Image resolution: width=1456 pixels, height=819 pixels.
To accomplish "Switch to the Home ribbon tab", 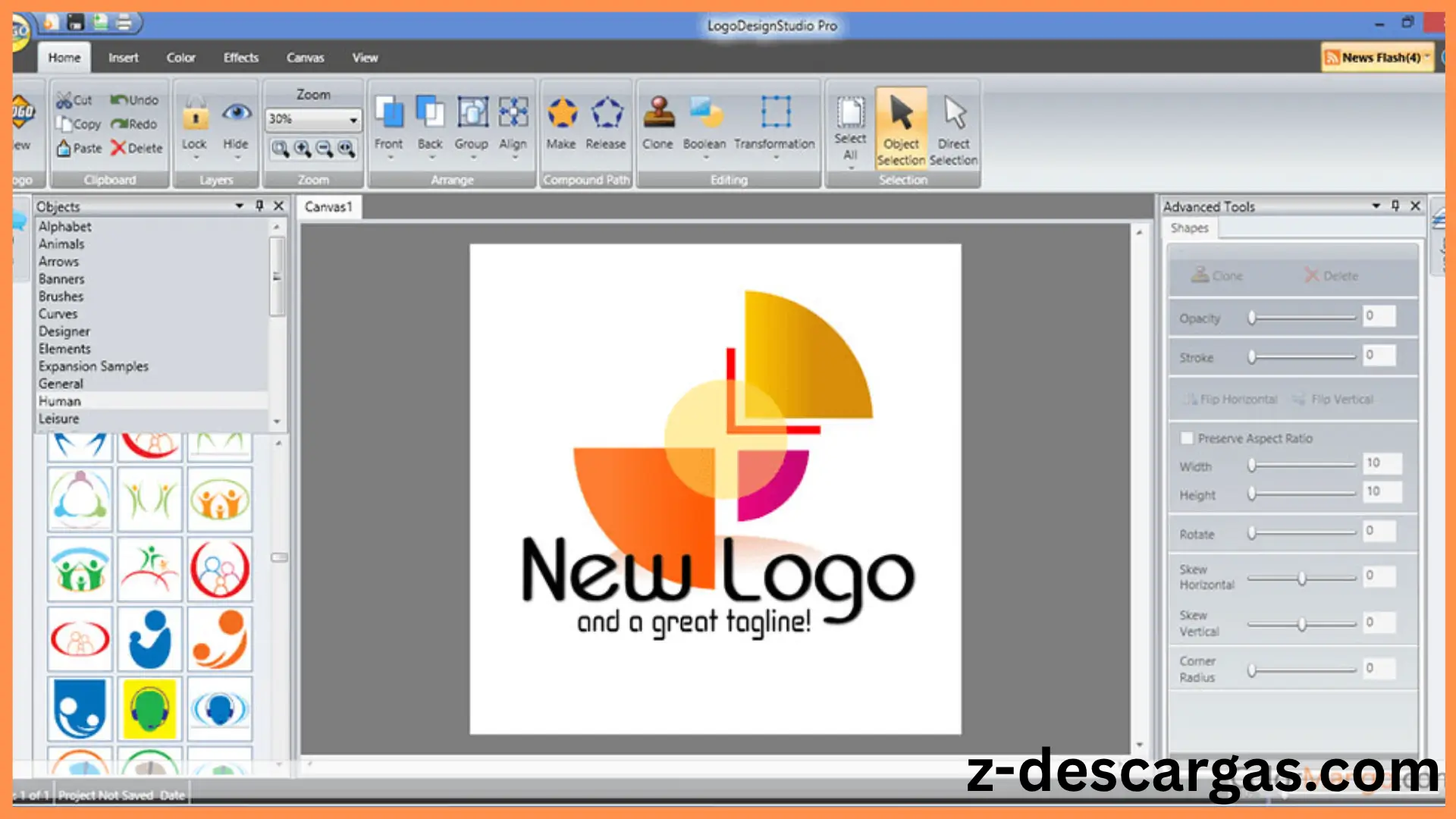I will point(64,58).
